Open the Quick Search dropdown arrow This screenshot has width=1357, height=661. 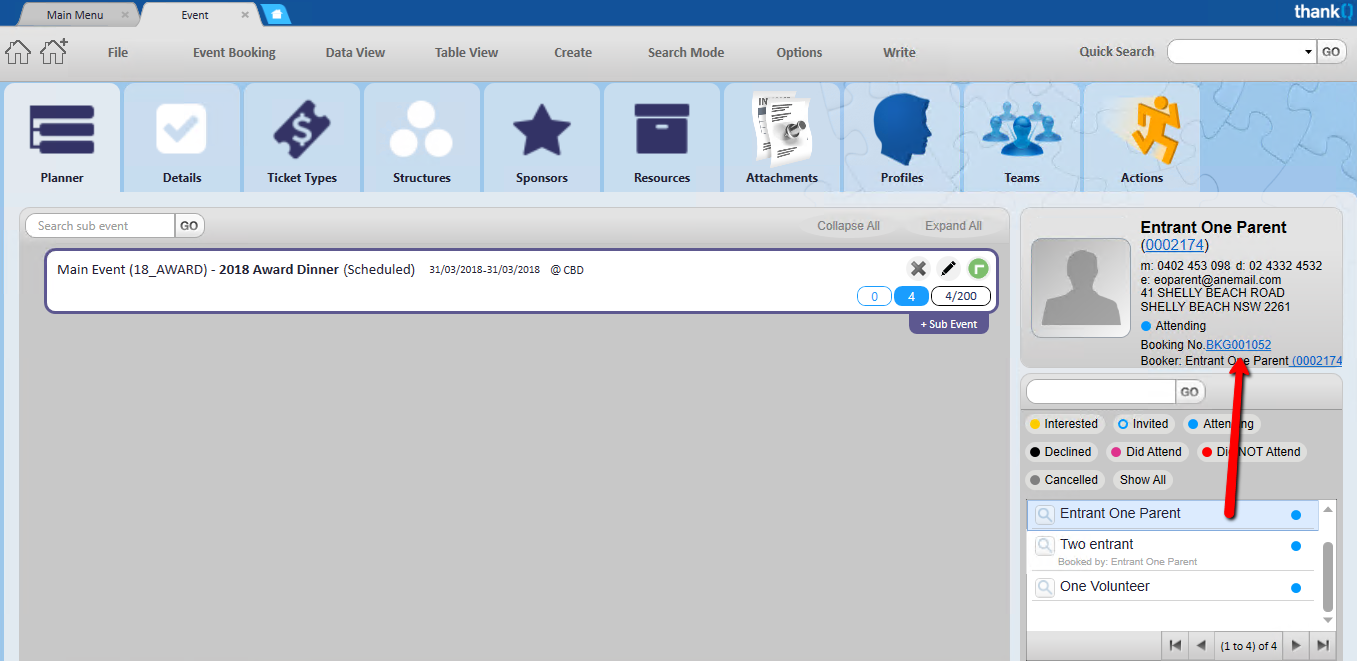1308,52
